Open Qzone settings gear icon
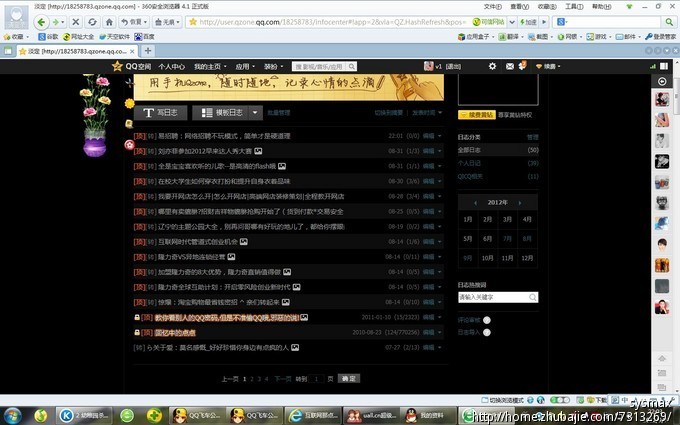 (x=492, y=66)
